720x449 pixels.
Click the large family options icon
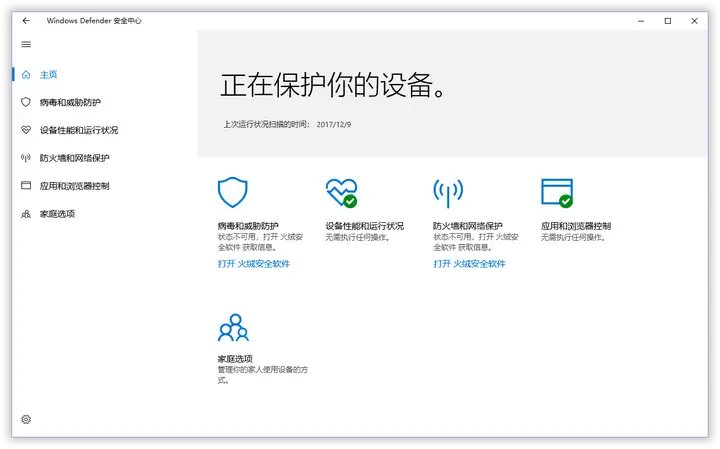click(x=233, y=327)
